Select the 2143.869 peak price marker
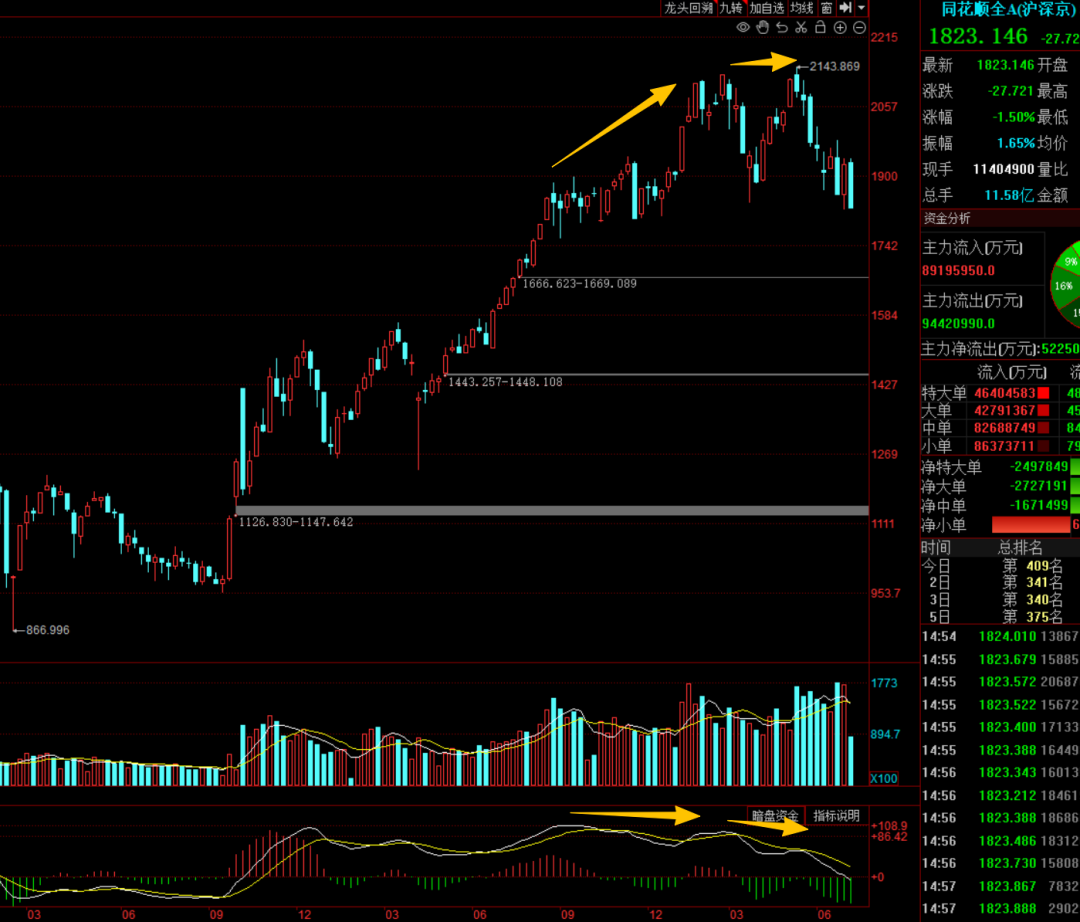Viewport: 1080px width, 922px height. pos(834,66)
